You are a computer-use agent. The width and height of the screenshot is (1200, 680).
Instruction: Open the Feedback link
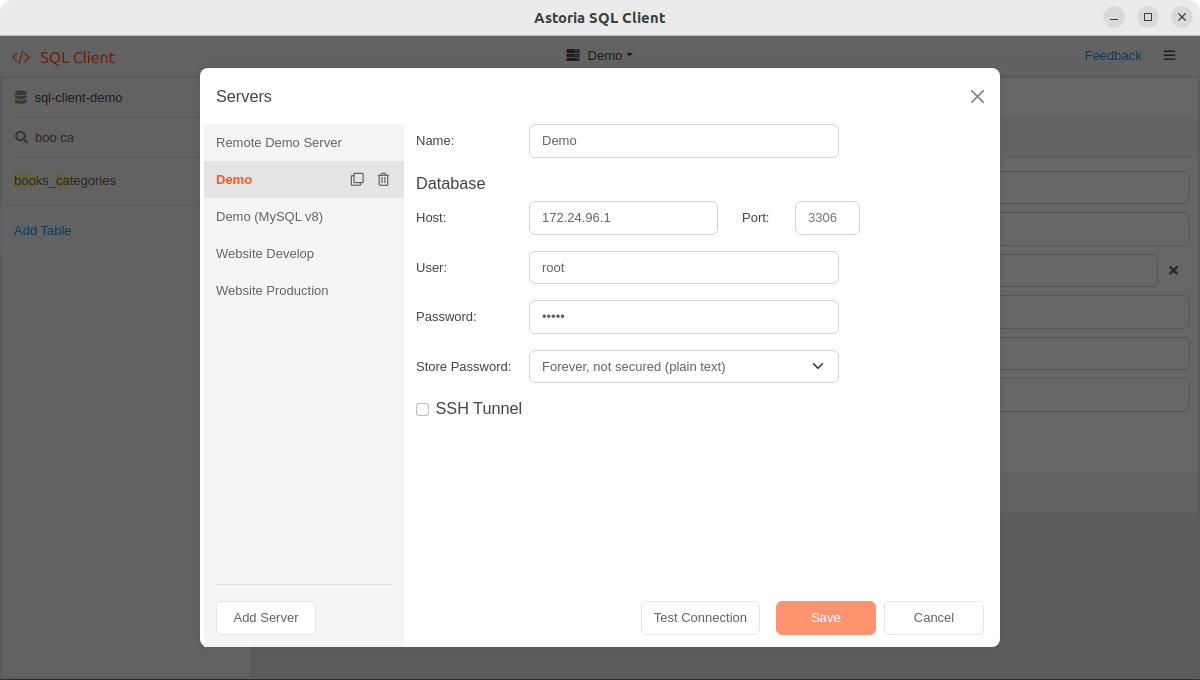tap(1113, 55)
